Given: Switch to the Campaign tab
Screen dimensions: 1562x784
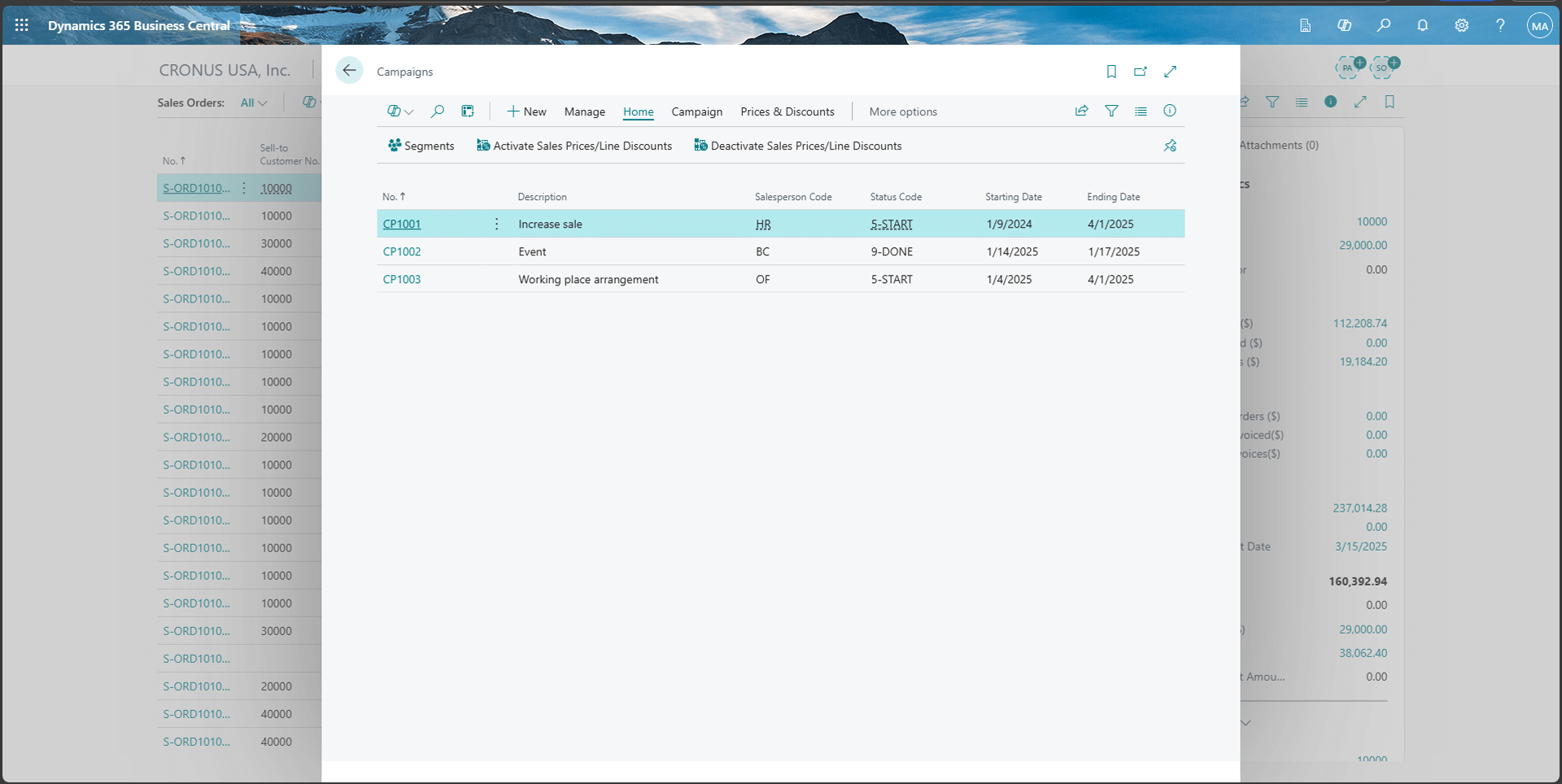Looking at the screenshot, I should 696,111.
